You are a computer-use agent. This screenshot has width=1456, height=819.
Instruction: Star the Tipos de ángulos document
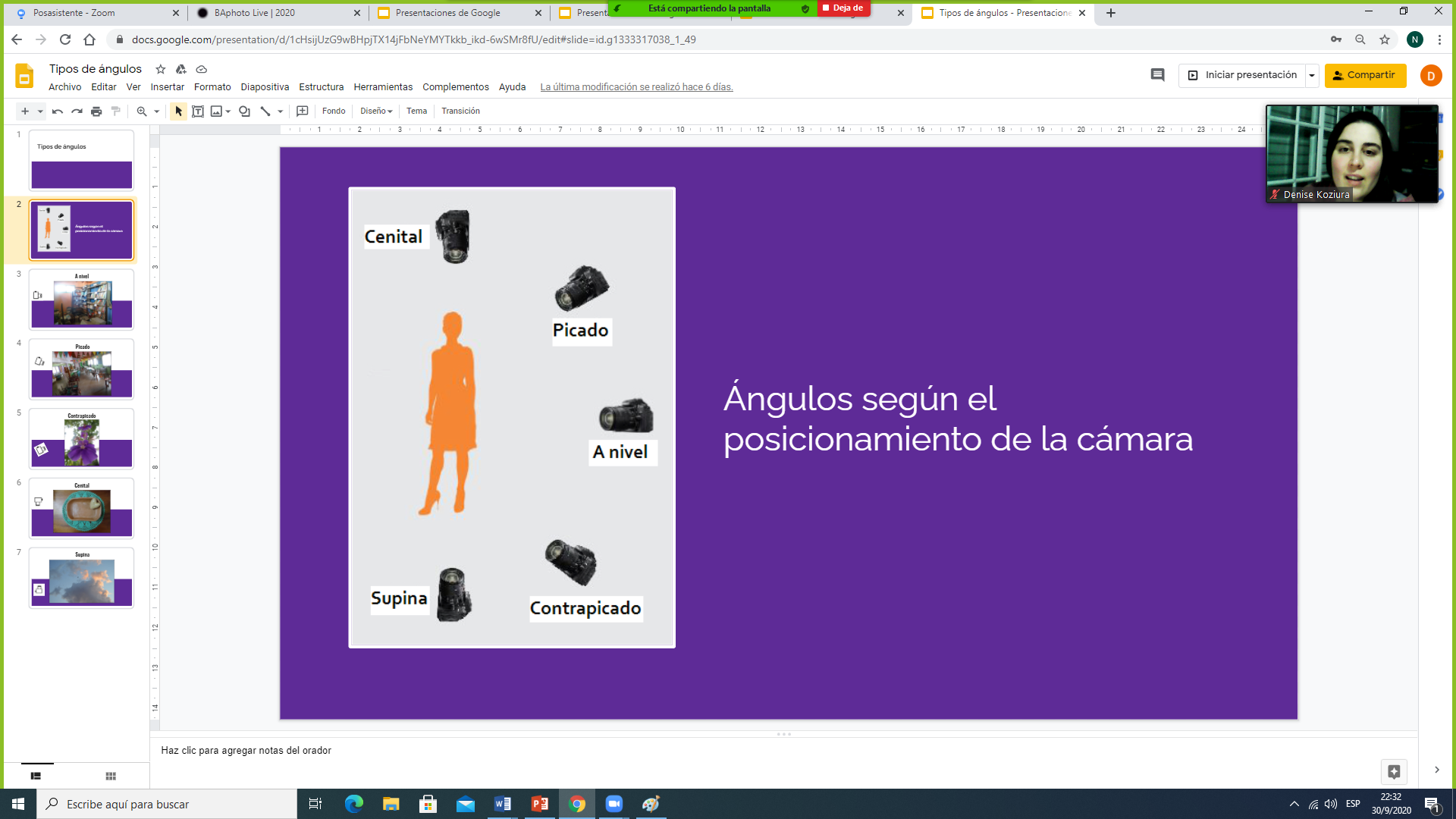[x=160, y=69]
